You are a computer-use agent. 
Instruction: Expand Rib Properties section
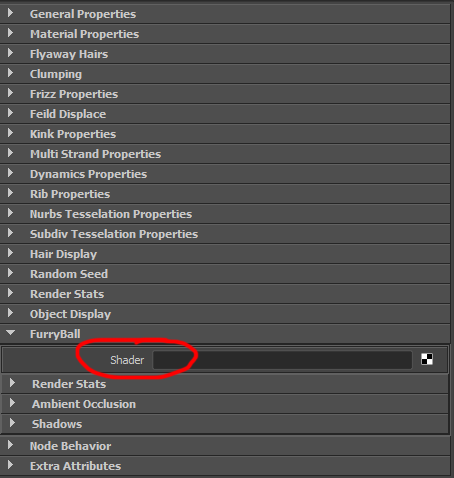click(x=10, y=193)
